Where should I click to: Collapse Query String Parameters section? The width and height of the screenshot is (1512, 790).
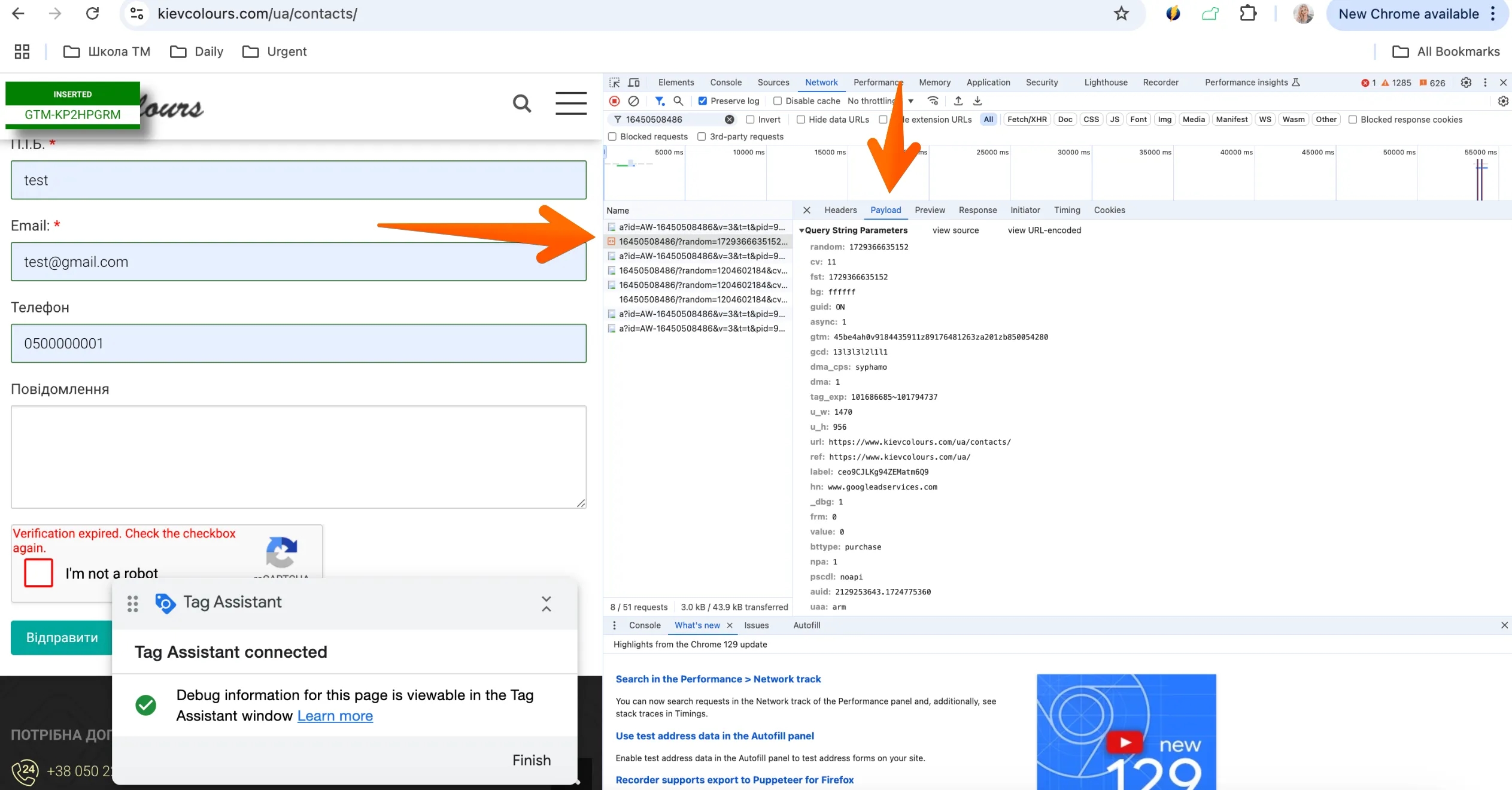[801, 230]
